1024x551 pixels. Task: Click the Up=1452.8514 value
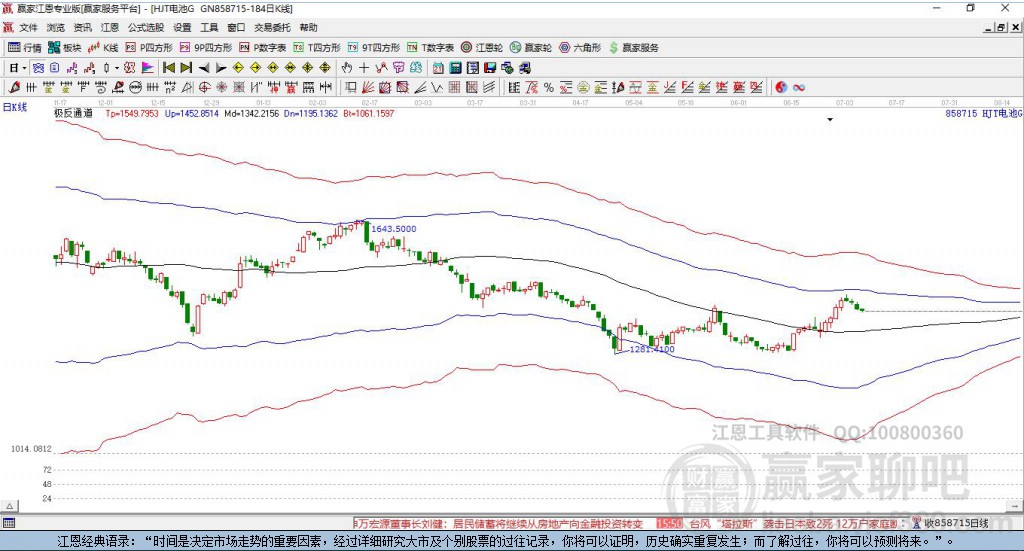click(x=191, y=114)
